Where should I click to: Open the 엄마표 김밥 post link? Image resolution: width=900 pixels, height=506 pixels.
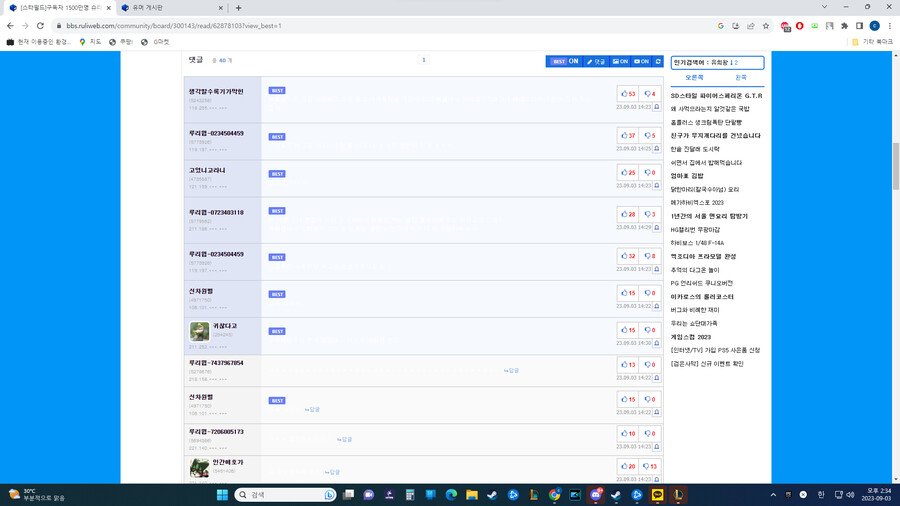click(687, 176)
